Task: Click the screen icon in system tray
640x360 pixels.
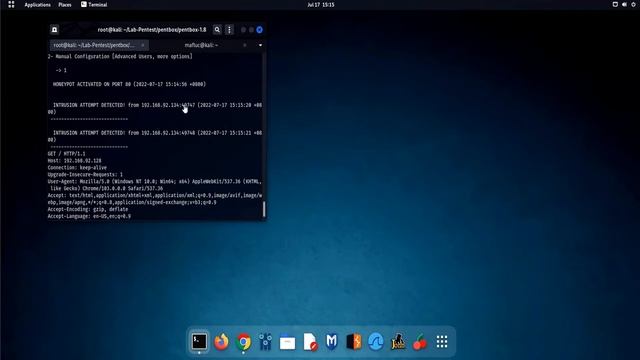Action: pyautogui.click(x=615, y=4)
